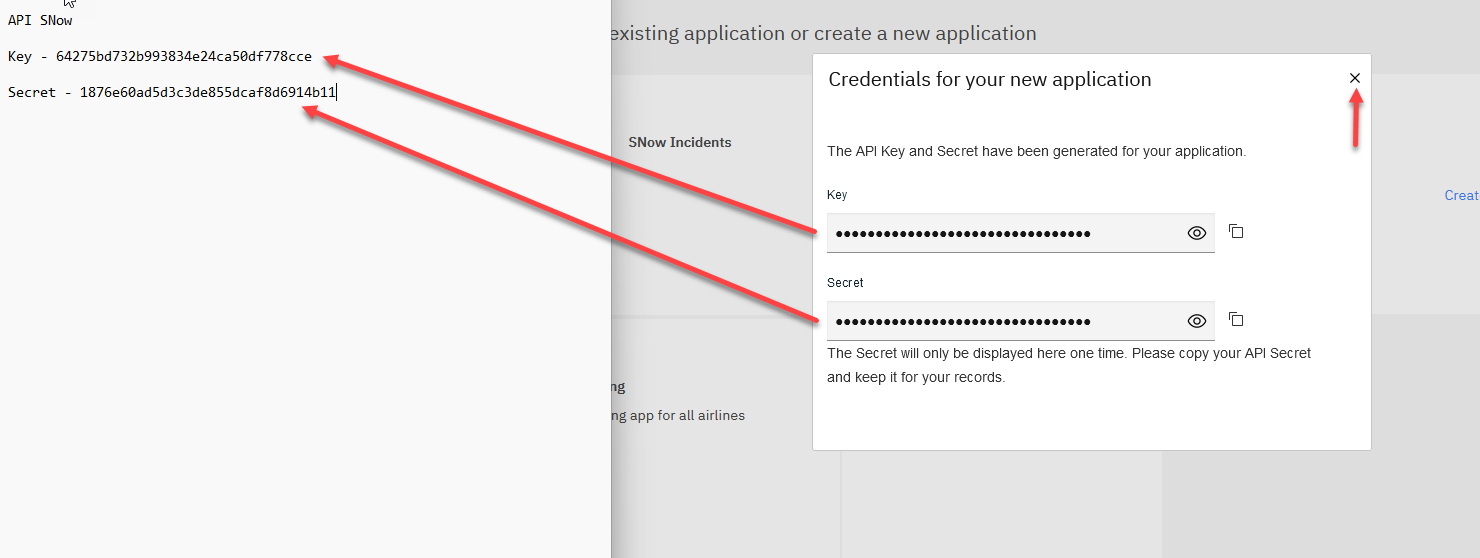Image resolution: width=1480 pixels, height=558 pixels.
Task: Click inside the masked Key field
Action: click(x=1000, y=233)
